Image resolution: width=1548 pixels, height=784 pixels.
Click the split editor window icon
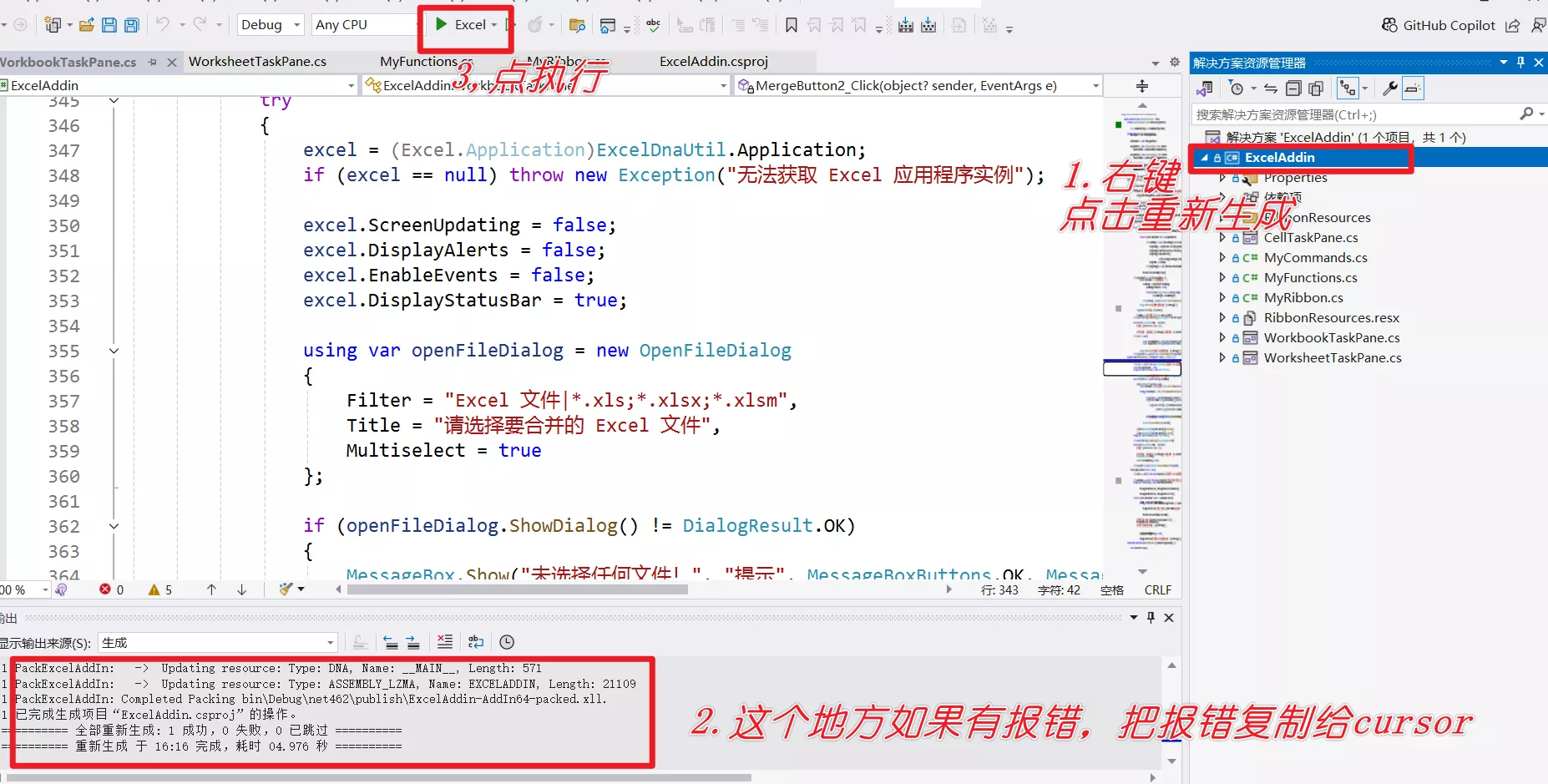(1142, 86)
